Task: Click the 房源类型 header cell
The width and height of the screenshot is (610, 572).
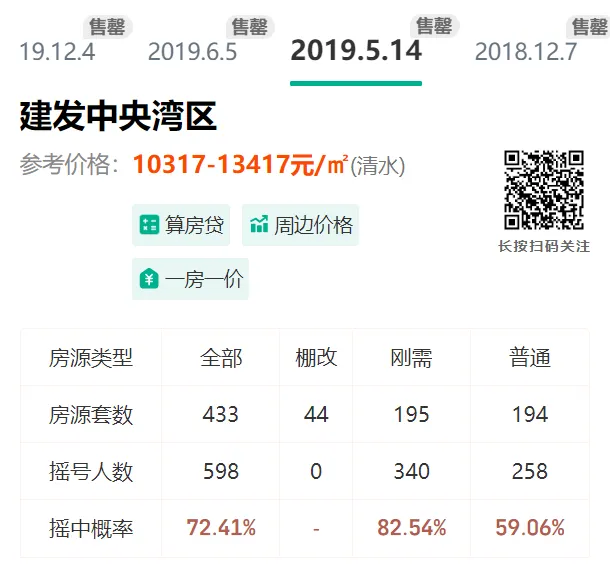Action: 91,358
